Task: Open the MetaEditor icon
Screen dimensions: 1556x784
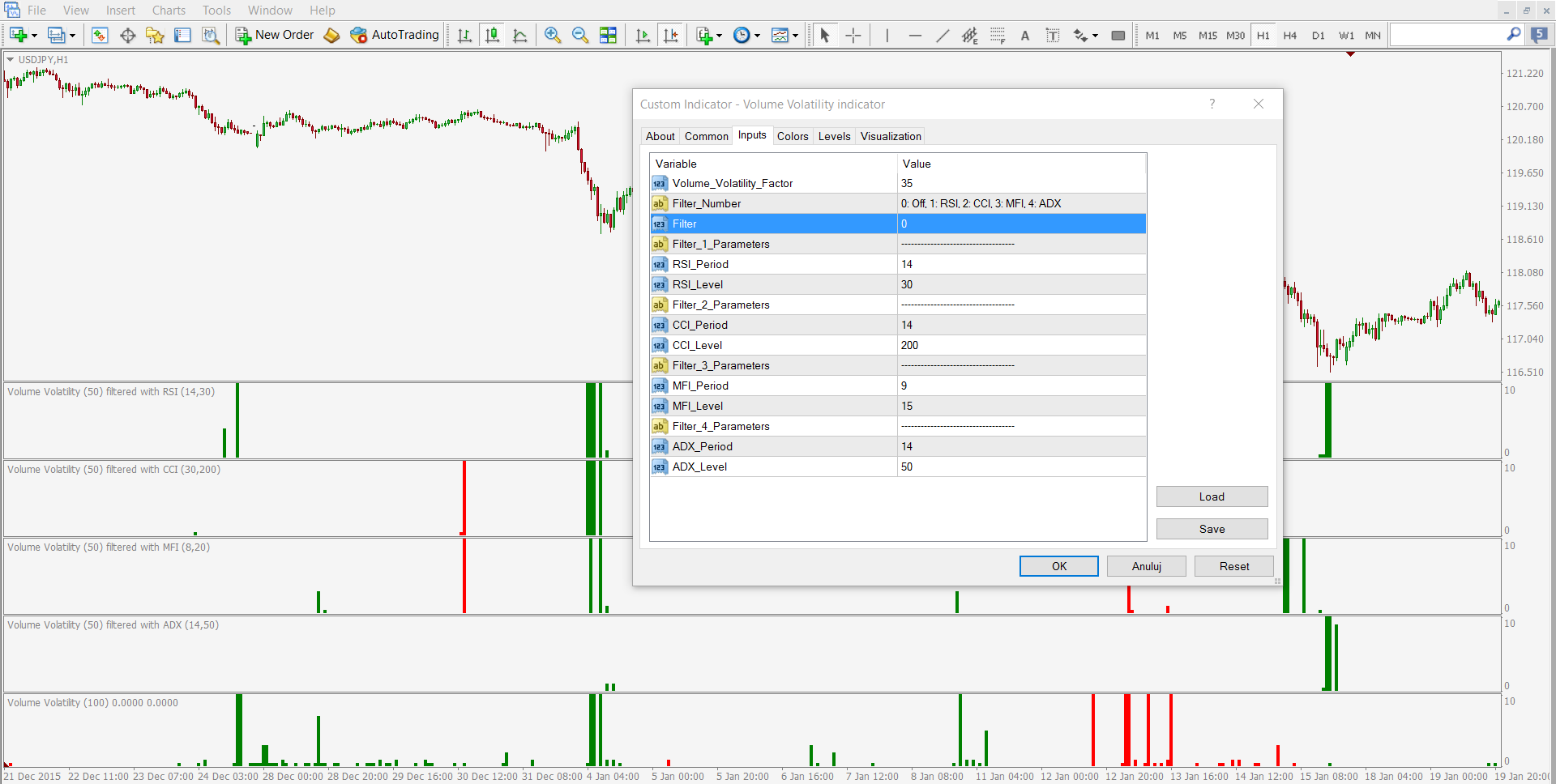Action: point(331,35)
